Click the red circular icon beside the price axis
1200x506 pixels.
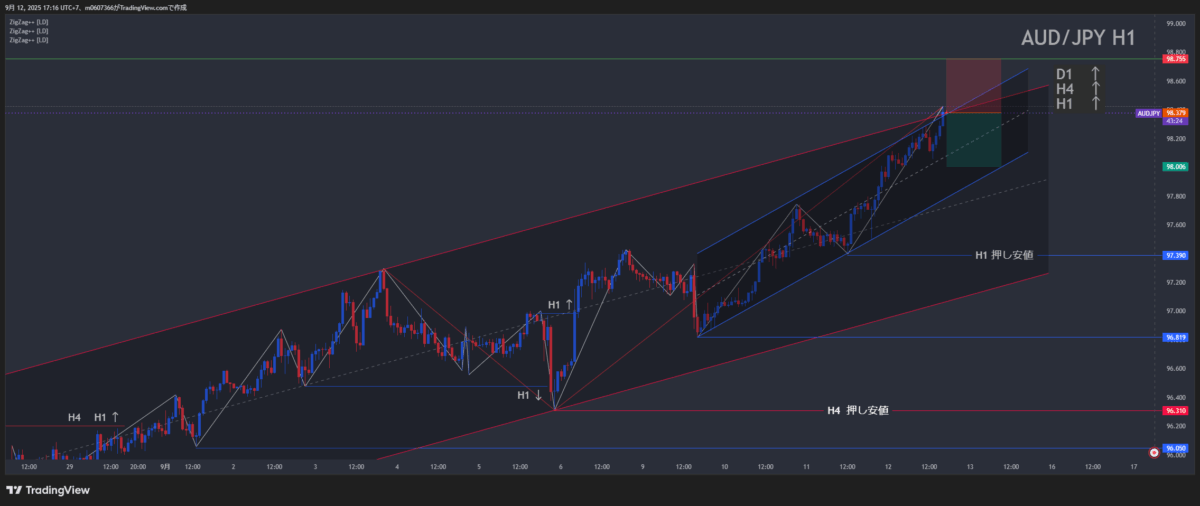click(1155, 453)
